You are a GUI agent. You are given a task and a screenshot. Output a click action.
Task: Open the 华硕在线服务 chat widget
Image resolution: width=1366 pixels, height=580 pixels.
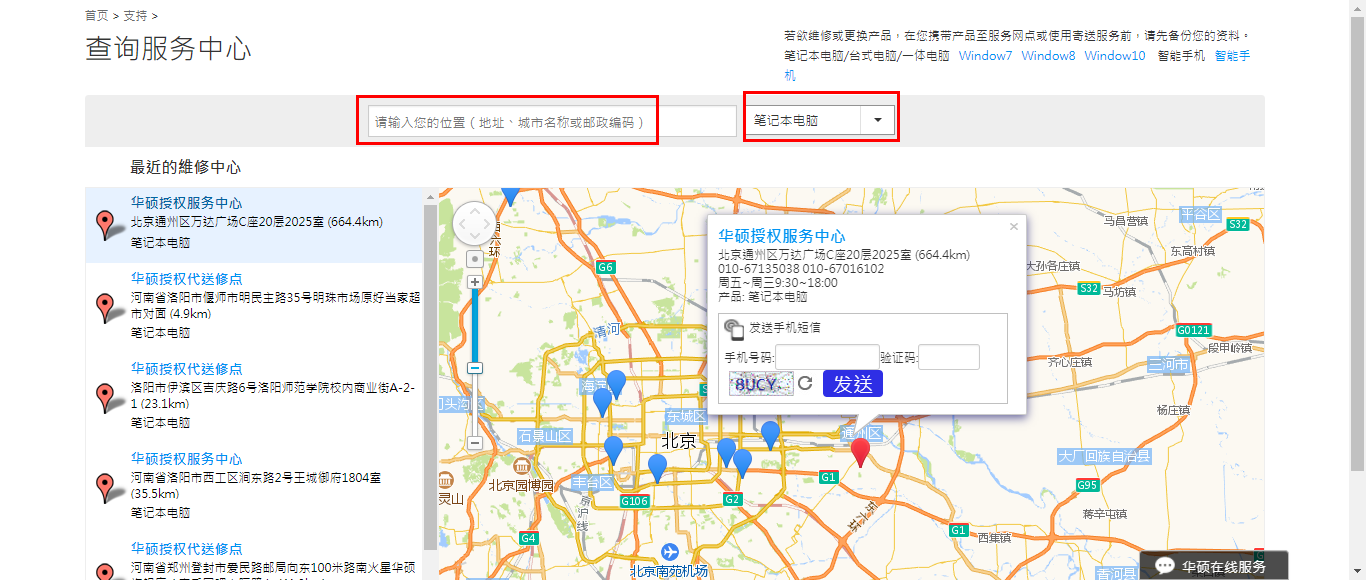1212,566
